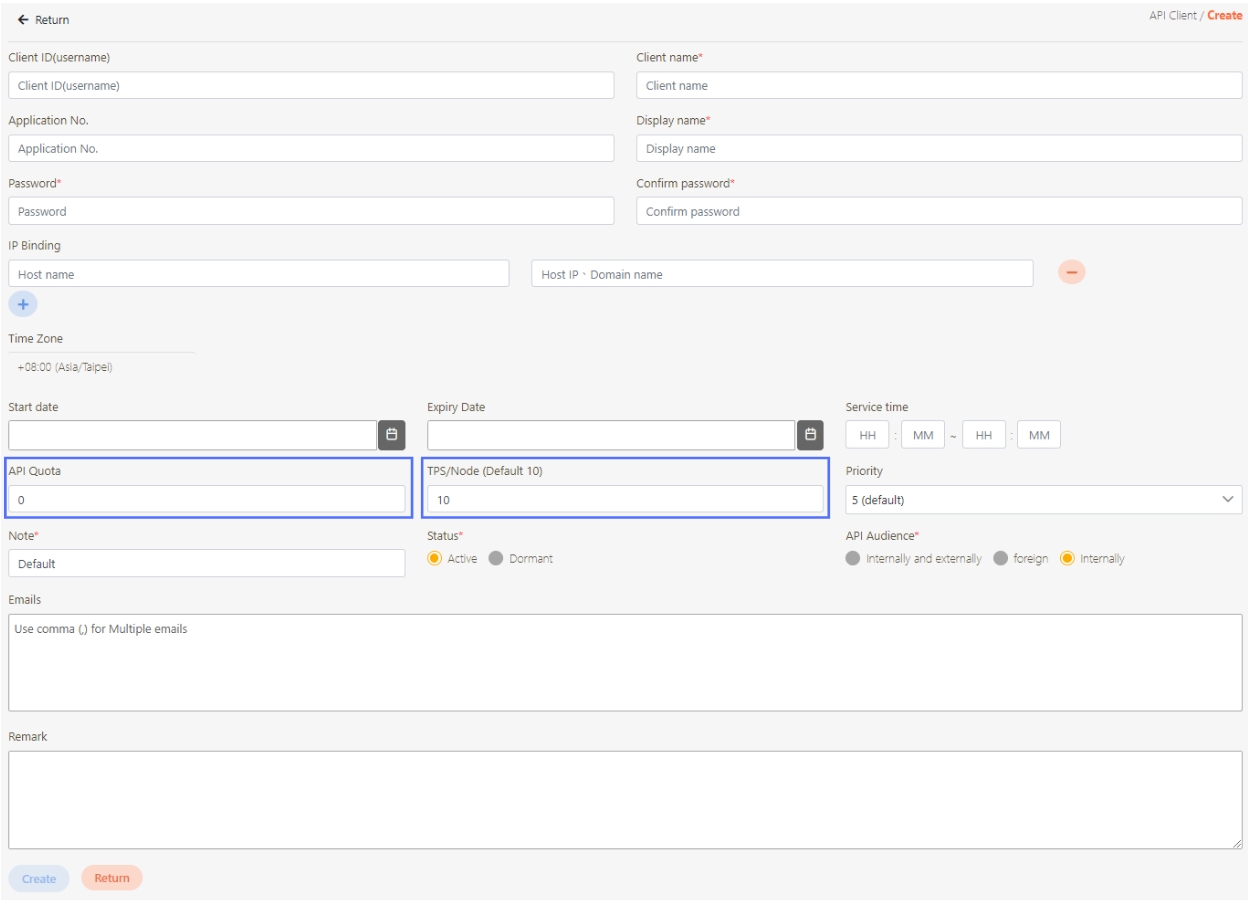The width and height of the screenshot is (1248, 904).
Task: Click the Host IP, Domain name field
Action: tap(782, 274)
